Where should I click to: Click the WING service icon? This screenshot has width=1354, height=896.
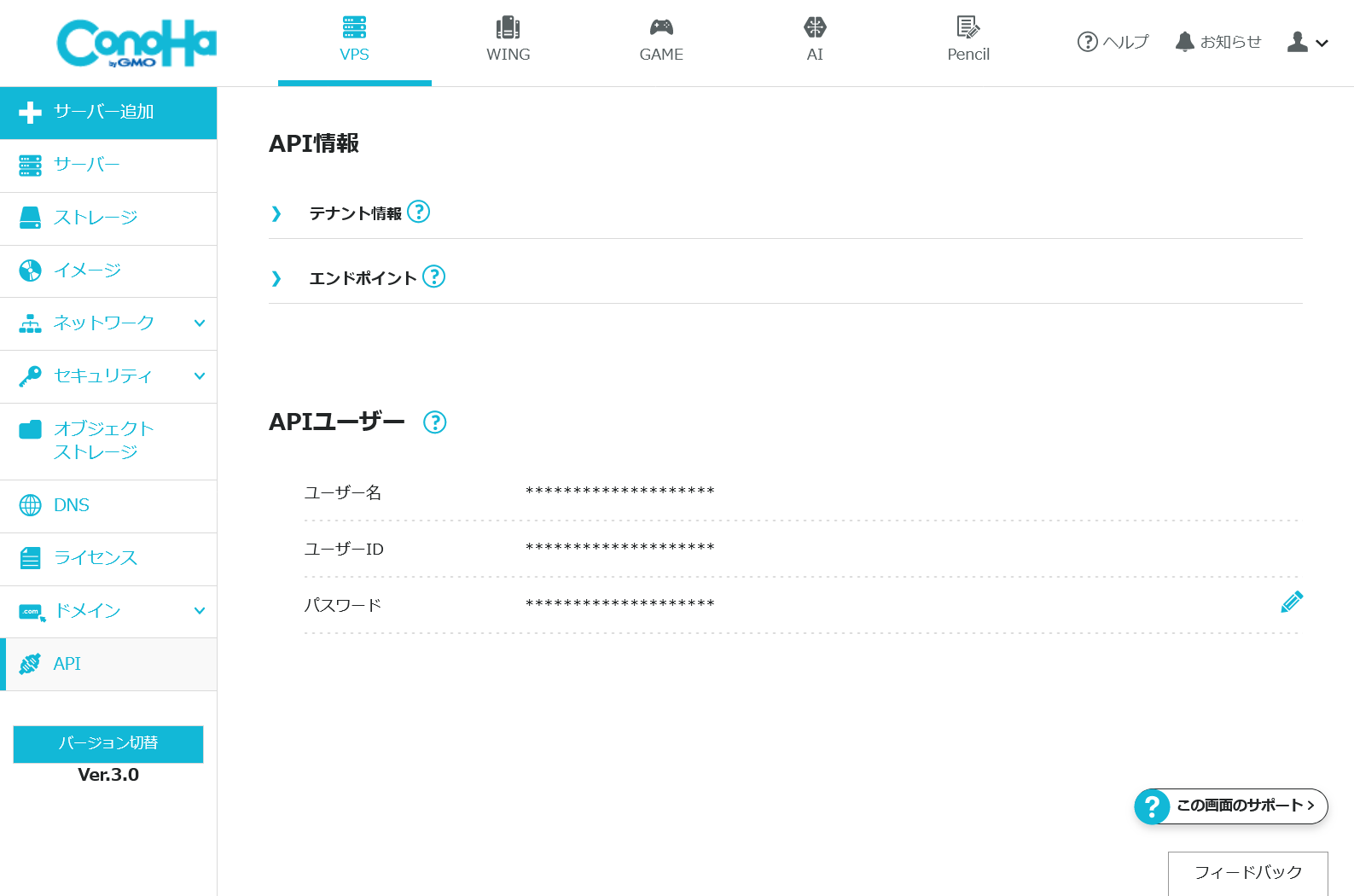point(508,27)
